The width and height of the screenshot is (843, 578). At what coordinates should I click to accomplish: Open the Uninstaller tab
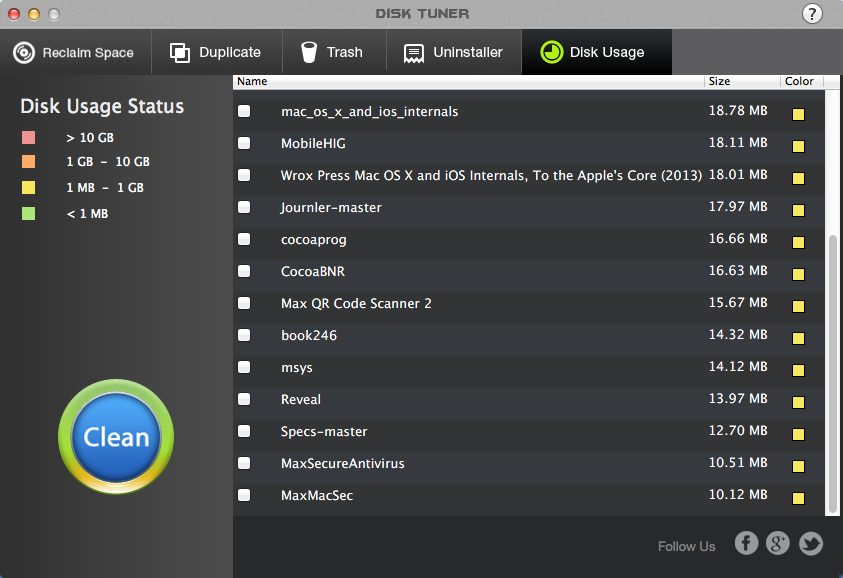(x=454, y=52)
